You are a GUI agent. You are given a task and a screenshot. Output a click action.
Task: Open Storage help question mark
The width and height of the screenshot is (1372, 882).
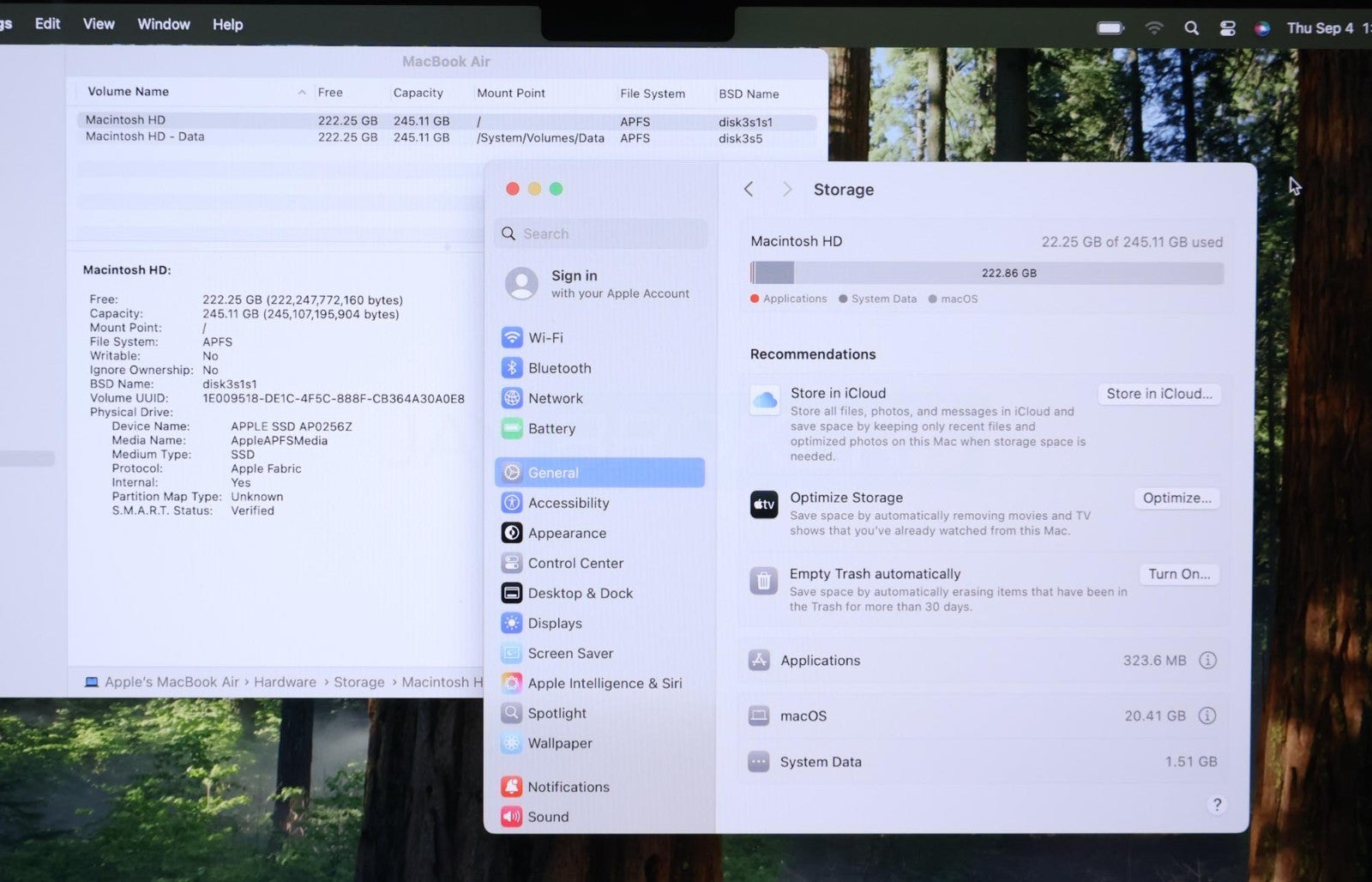pos(1216,804)
